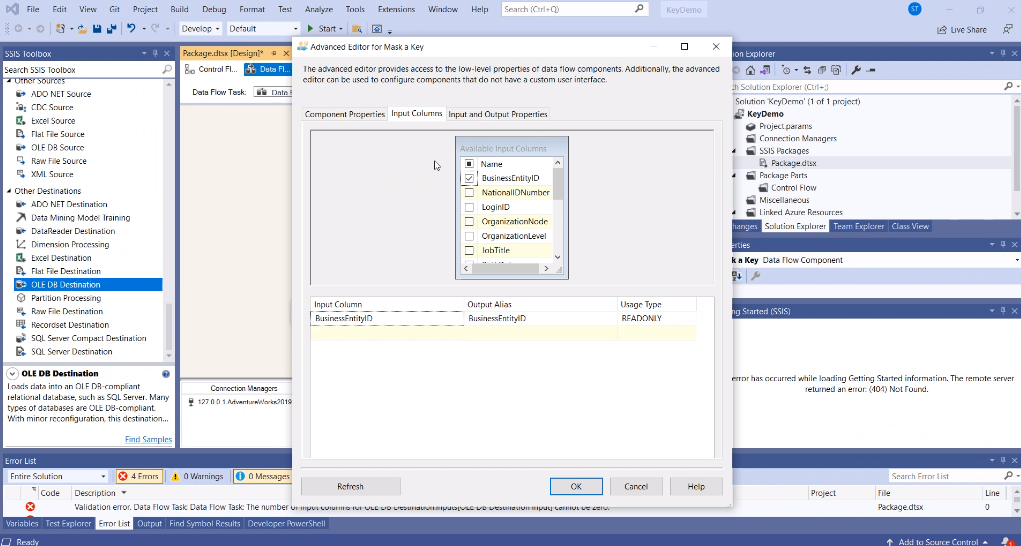
Task: Click the Show All Files icon
Action: point(836,70)
